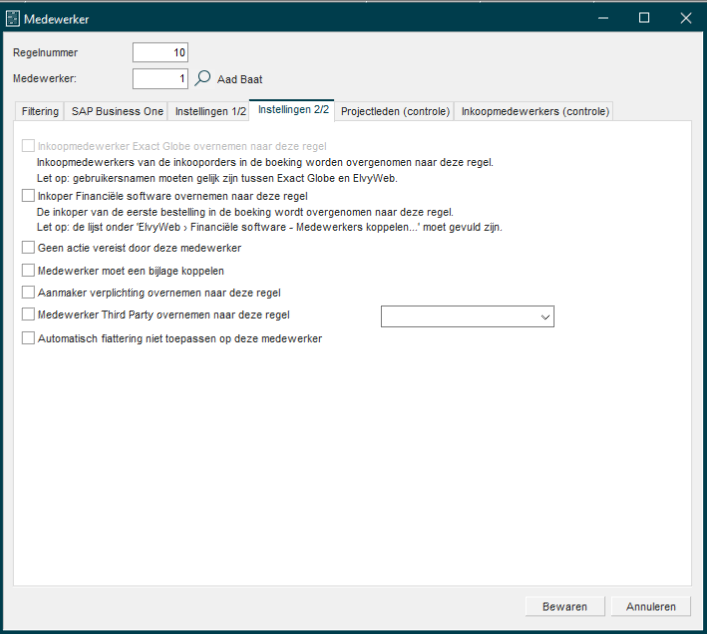The image size is (707, 634).
Task: Maximize the Medewerker window
Action: point(644,17)
